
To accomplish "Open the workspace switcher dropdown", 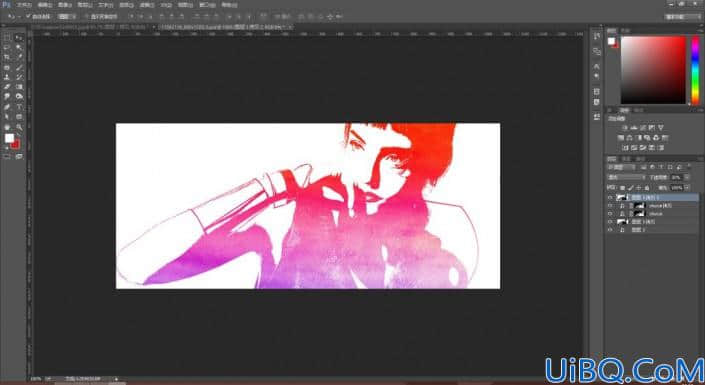I will coord(683,17).
